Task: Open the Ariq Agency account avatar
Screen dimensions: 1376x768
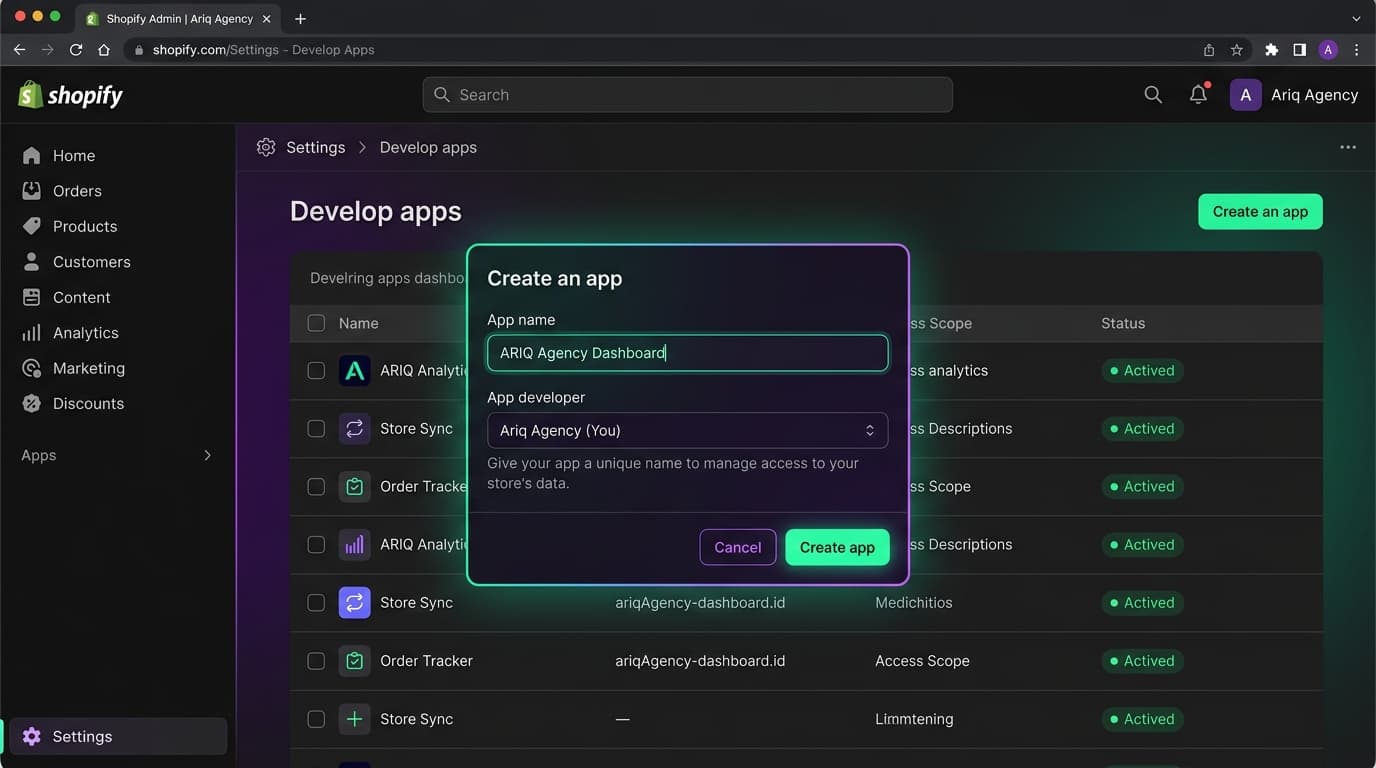Action: [1245, 95]
